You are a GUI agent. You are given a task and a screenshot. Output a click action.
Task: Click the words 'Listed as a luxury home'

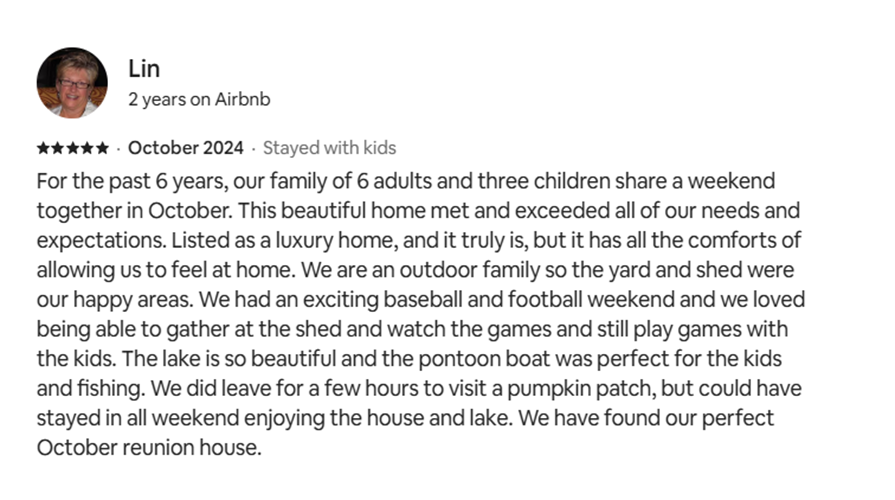(274, 242)
